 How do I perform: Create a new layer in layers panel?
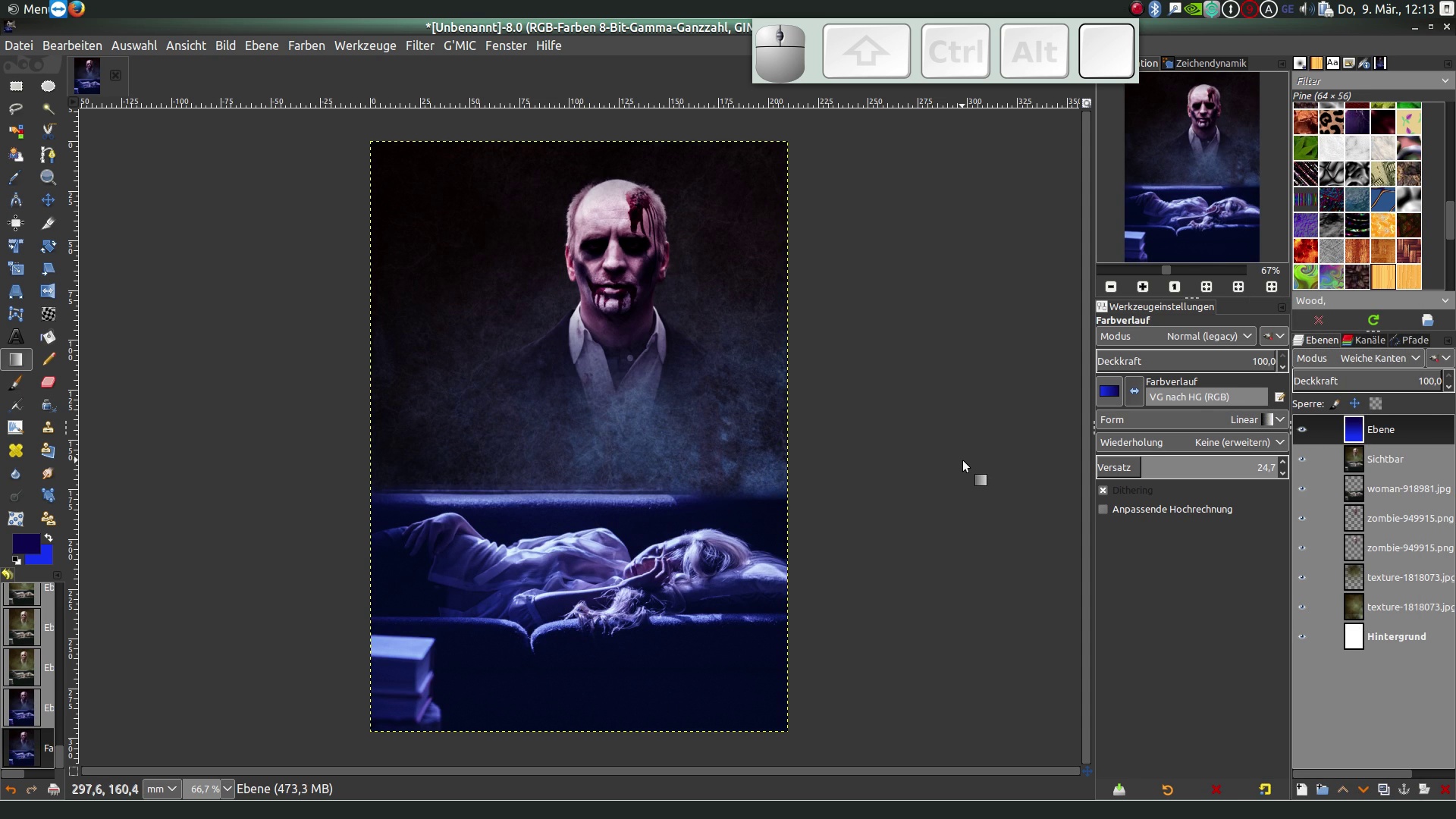(x=1301, y=789)
